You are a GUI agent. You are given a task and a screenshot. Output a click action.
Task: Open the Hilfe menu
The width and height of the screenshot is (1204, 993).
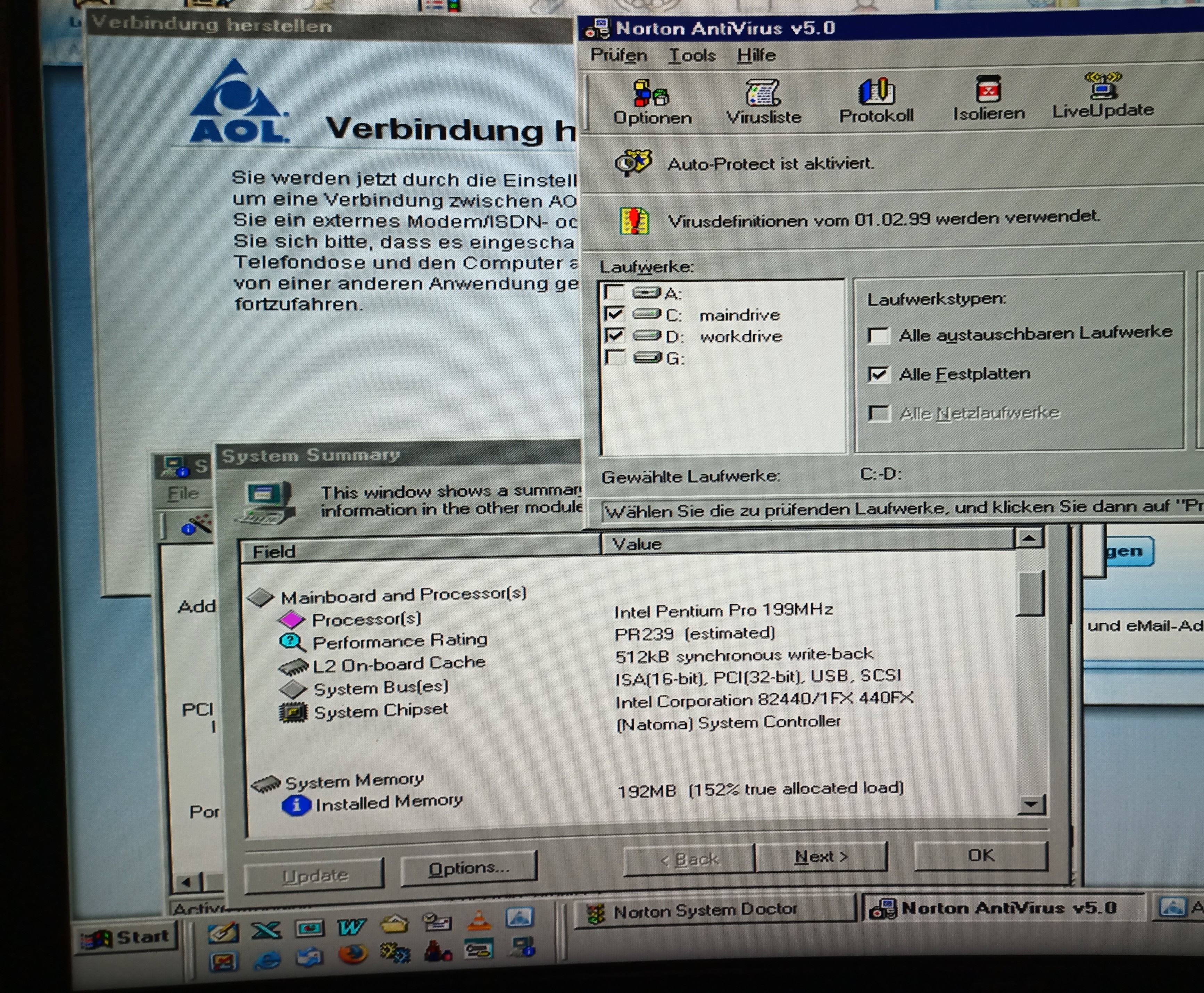point(756,56)
